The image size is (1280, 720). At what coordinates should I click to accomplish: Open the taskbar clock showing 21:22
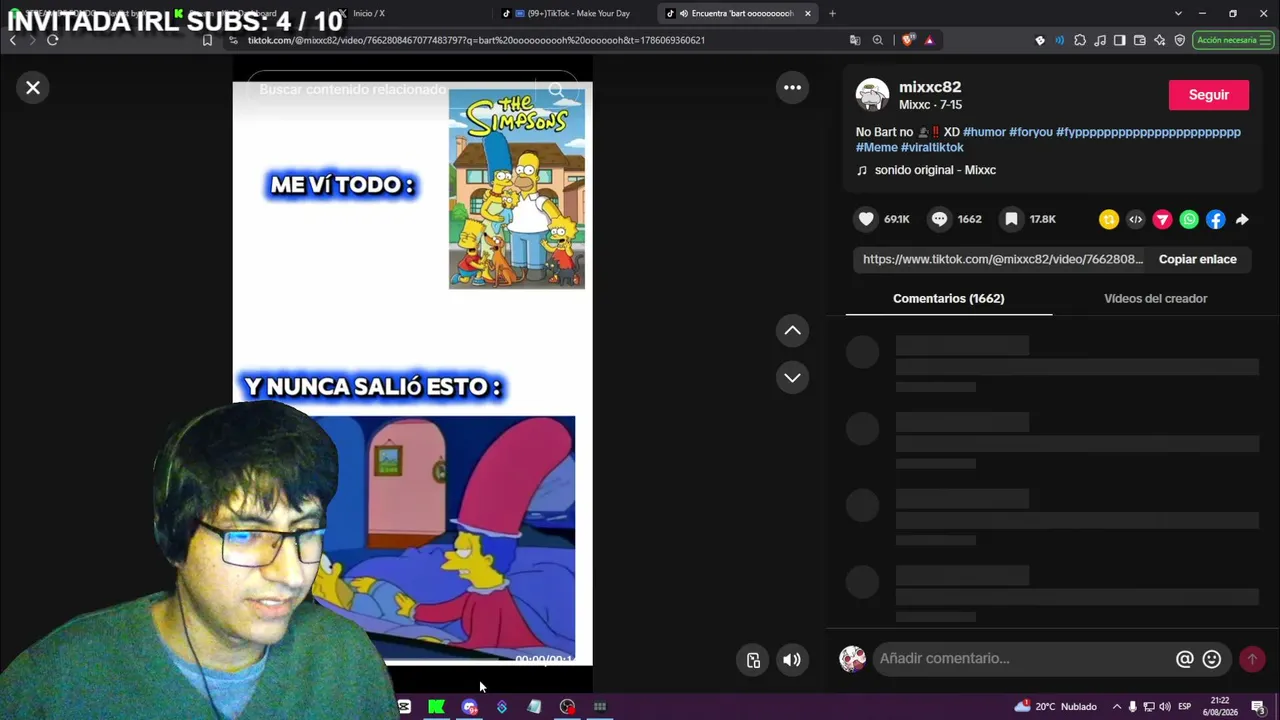point(1220,707)
